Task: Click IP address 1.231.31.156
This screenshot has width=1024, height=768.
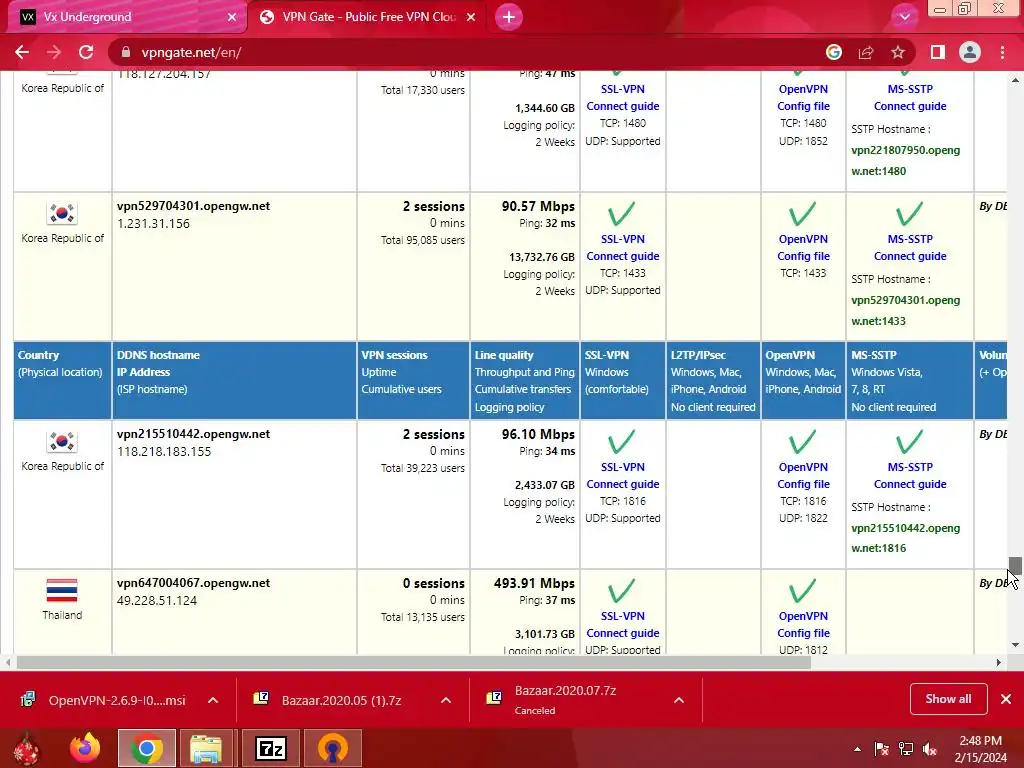Action: 153,223
